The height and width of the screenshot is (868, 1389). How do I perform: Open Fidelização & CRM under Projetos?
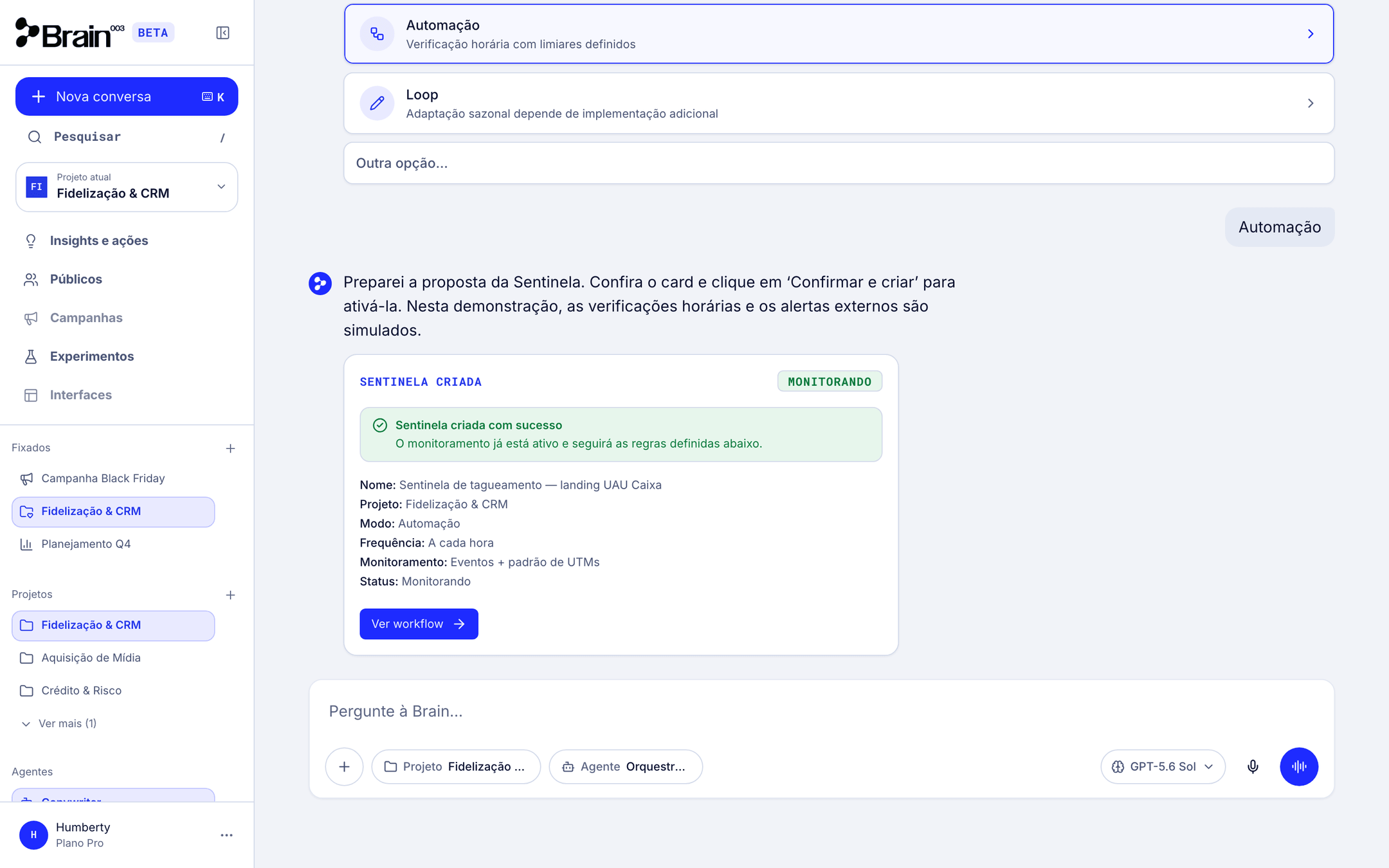pyautogui.click(x=113, y=626)
